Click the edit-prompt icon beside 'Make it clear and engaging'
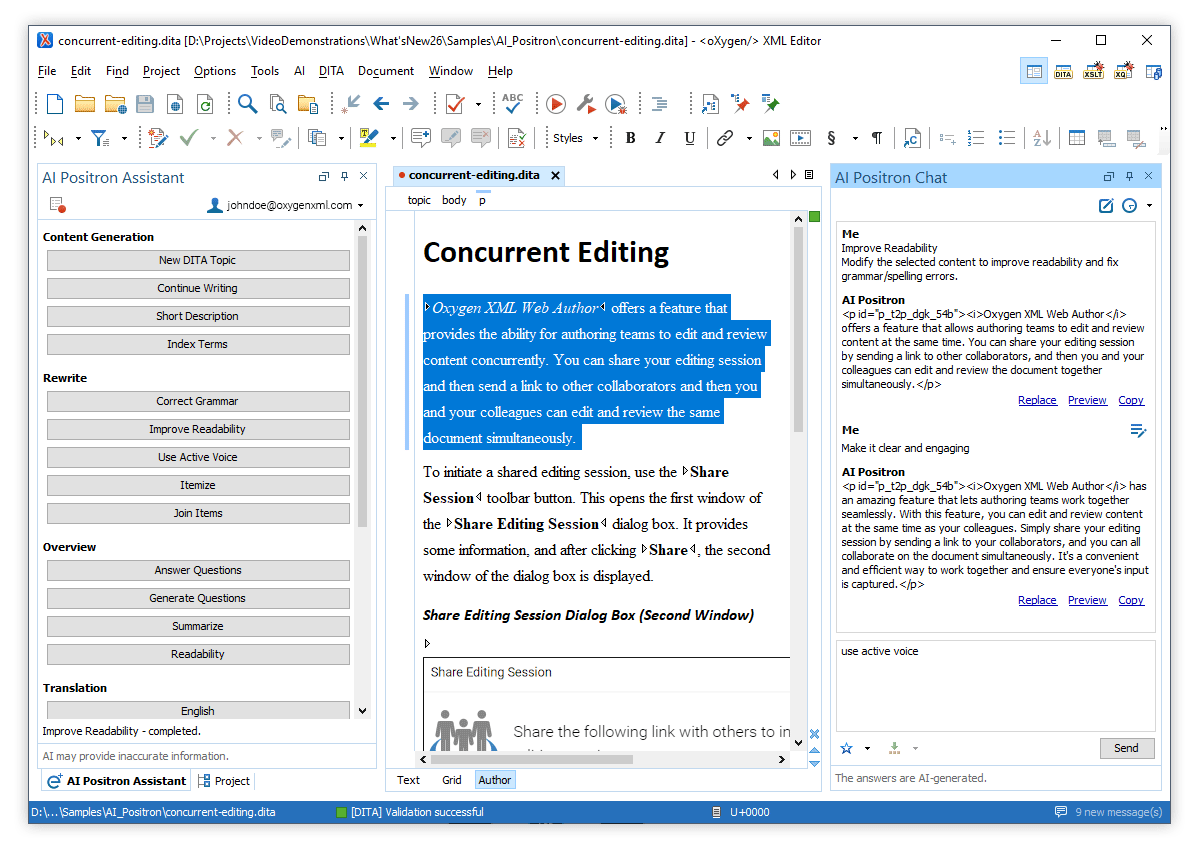 coord(1138,430)
